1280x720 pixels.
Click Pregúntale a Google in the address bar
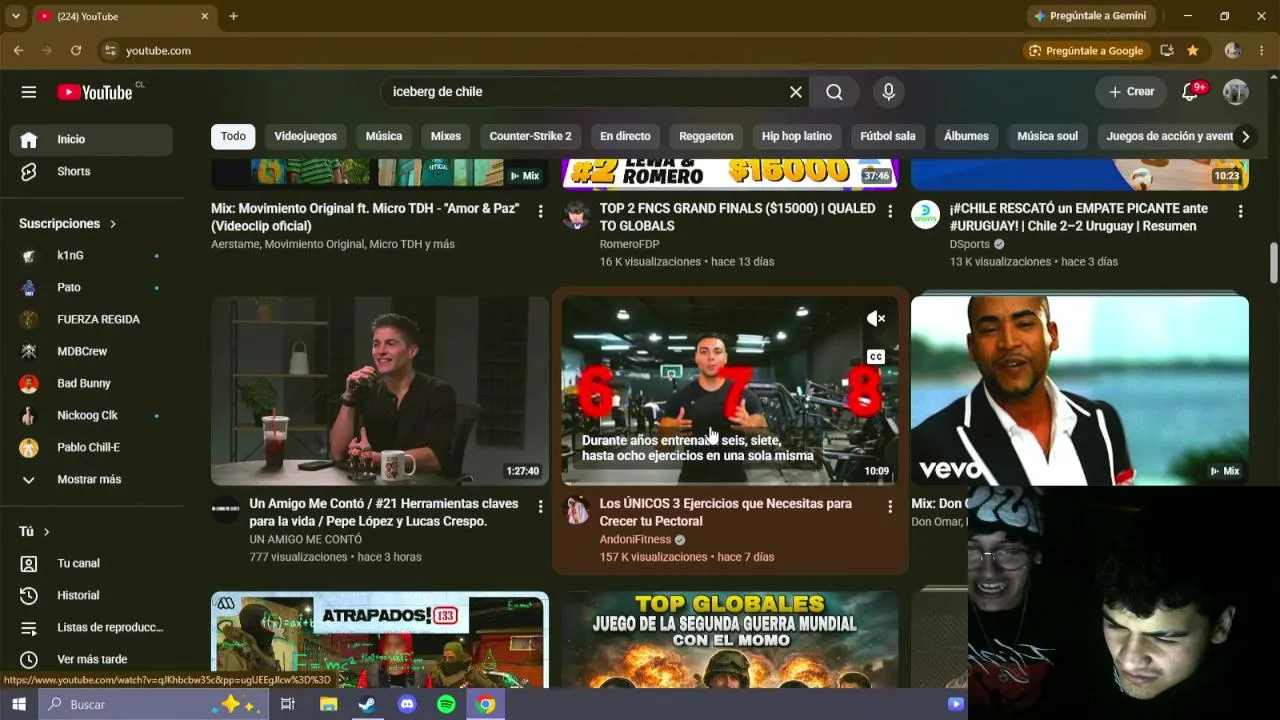[1085, 51]
